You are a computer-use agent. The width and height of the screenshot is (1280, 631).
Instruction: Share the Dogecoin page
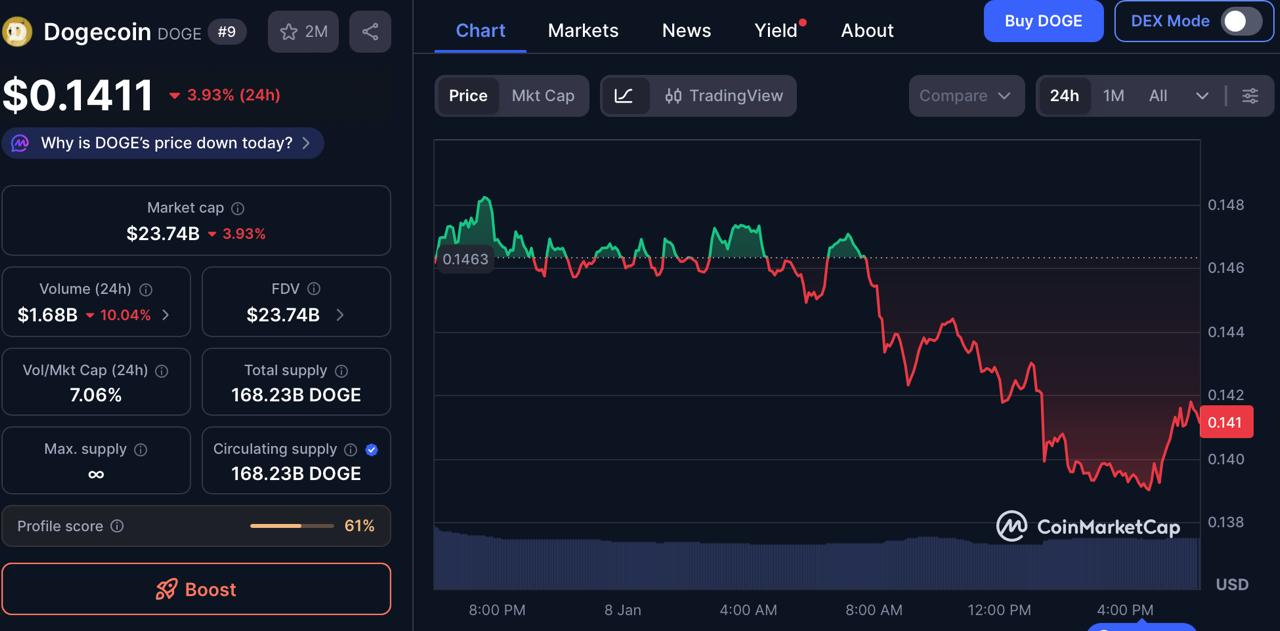[370, 31]
